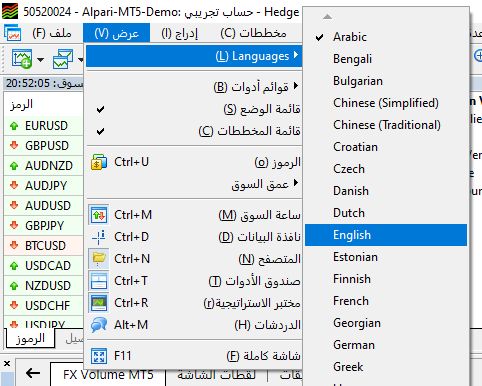Switch to the screenshots tab in toolbox
The image size is (482, 386).
[216, 375]
